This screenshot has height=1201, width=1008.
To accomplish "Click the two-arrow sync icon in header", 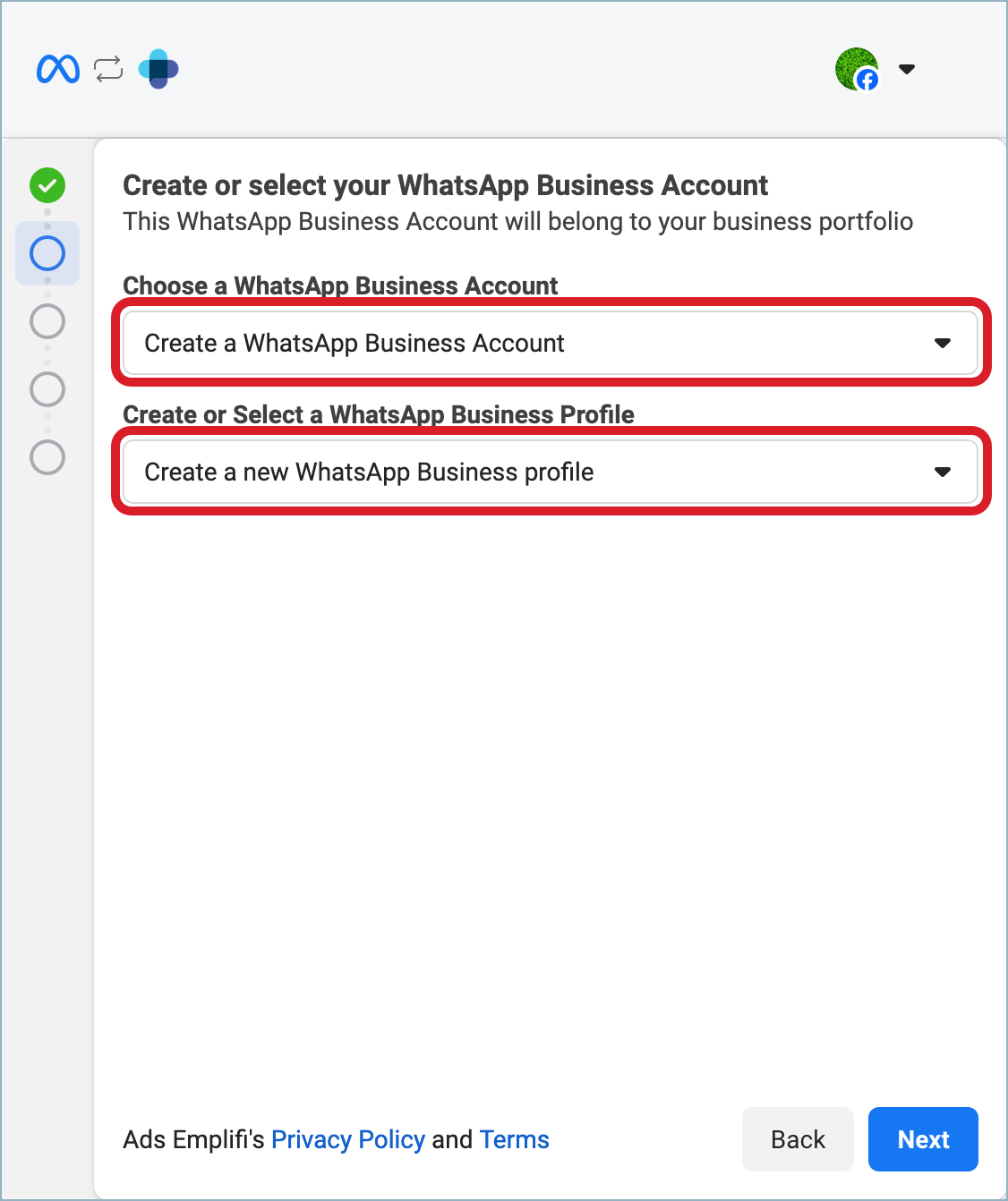I will pos(108,69).
